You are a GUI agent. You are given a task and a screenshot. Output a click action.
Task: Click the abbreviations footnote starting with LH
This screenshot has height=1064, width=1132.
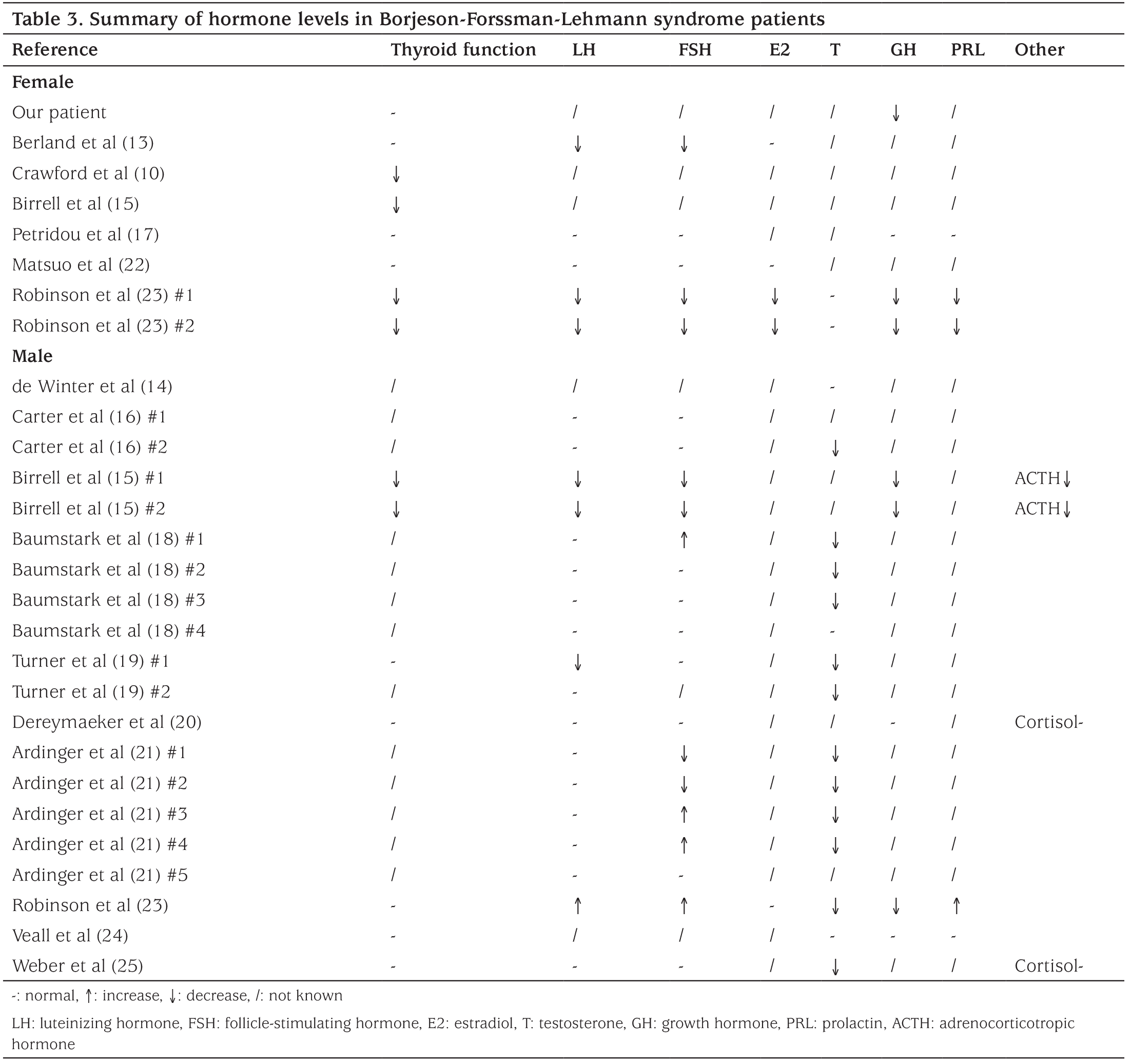tap(543, 1034)
